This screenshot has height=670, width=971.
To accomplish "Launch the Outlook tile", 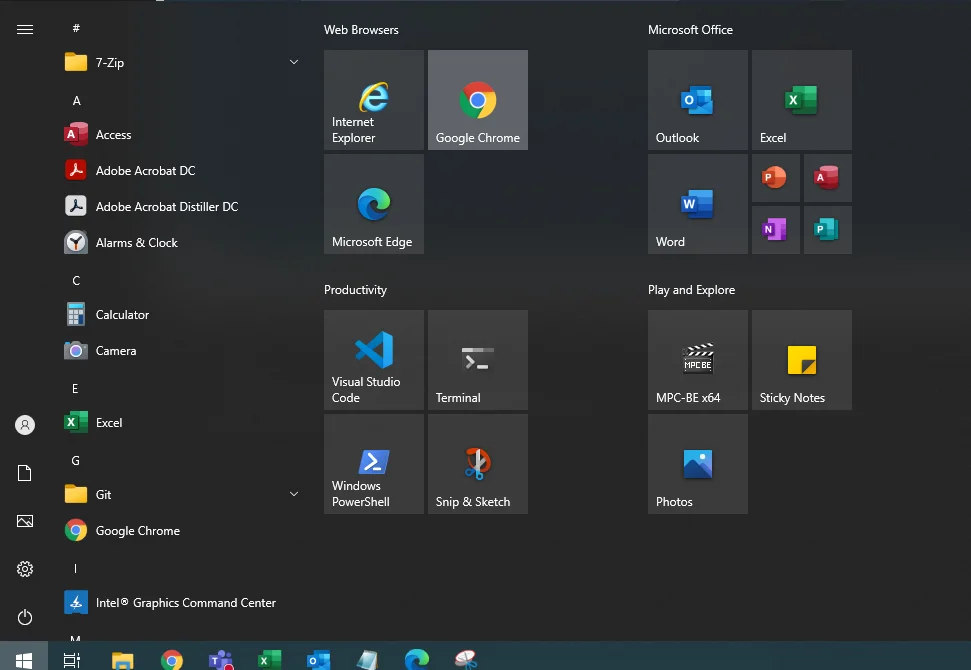I will pyautogui.click(x=697, y=100).
